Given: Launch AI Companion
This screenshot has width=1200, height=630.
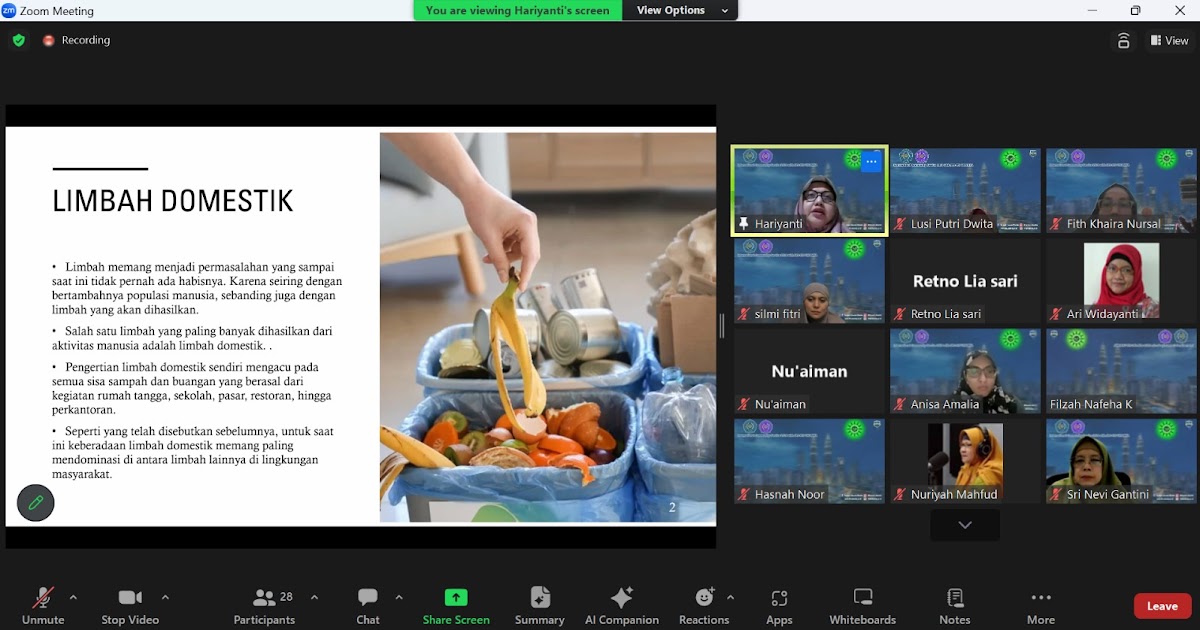Looking at the screenshot, I should (x=621, y=605).
